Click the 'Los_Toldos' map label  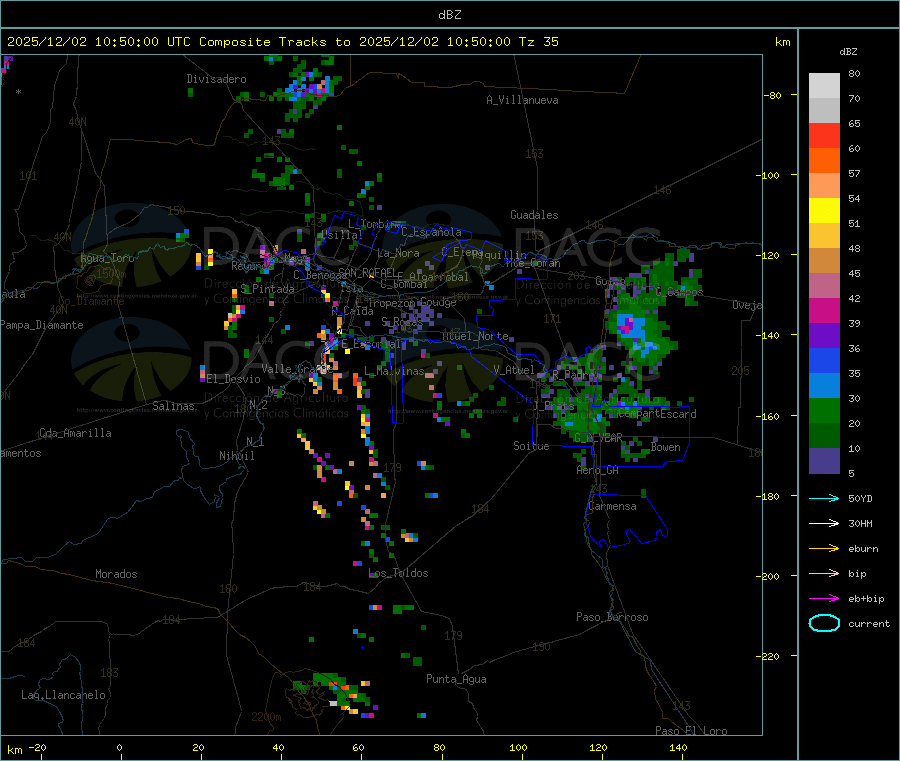pyautogui.click(x=398, y=573)
